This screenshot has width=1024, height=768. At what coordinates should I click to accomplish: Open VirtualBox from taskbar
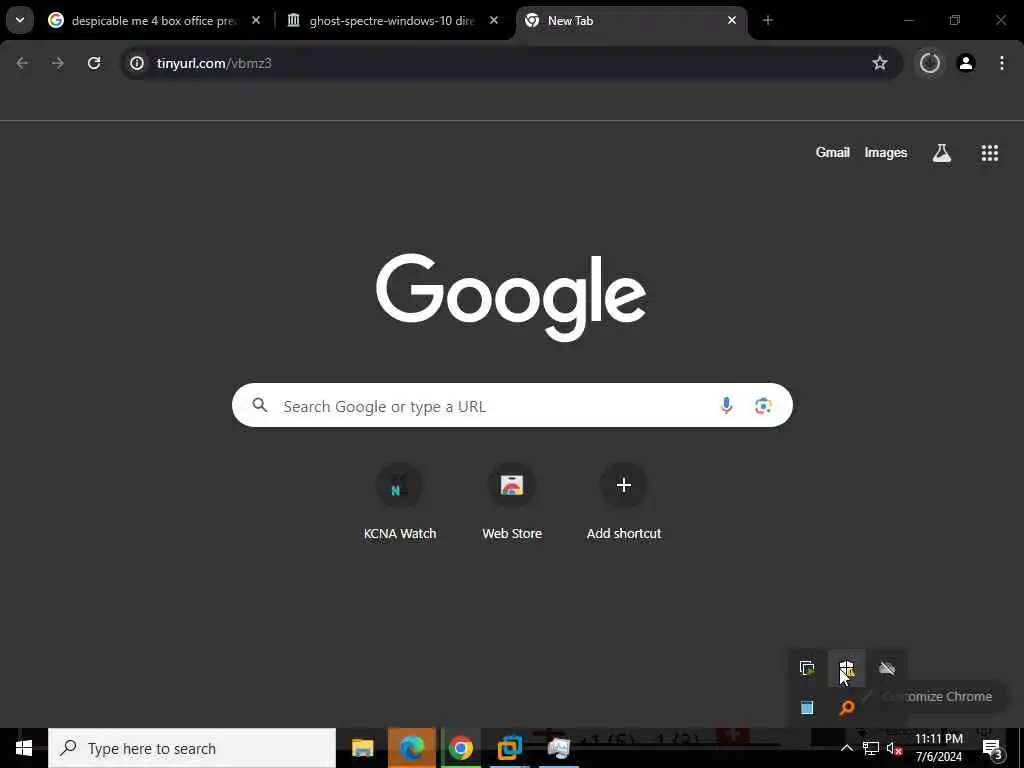pyautogui.click(x=509, y=748)
